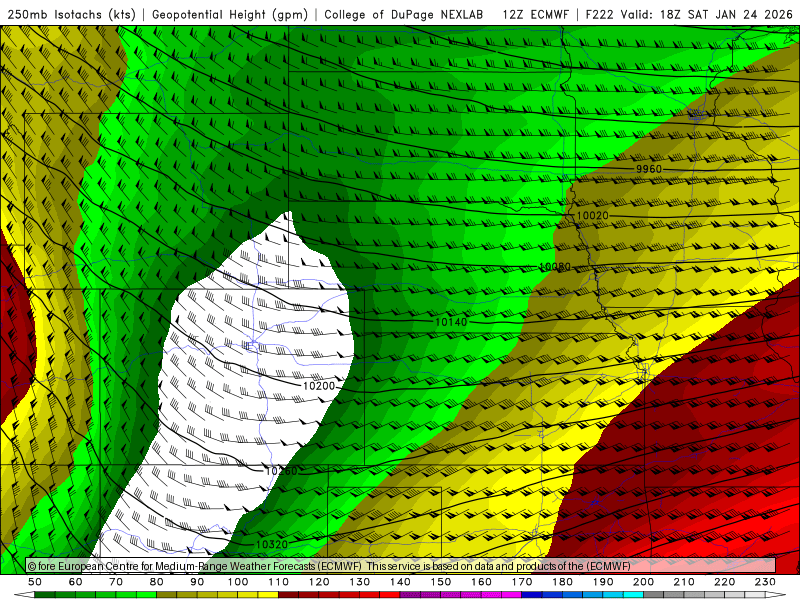The width and height of the screenshot is (800, 600).
Task: Click the 160 value on the color scale
Action: (481, 582)
